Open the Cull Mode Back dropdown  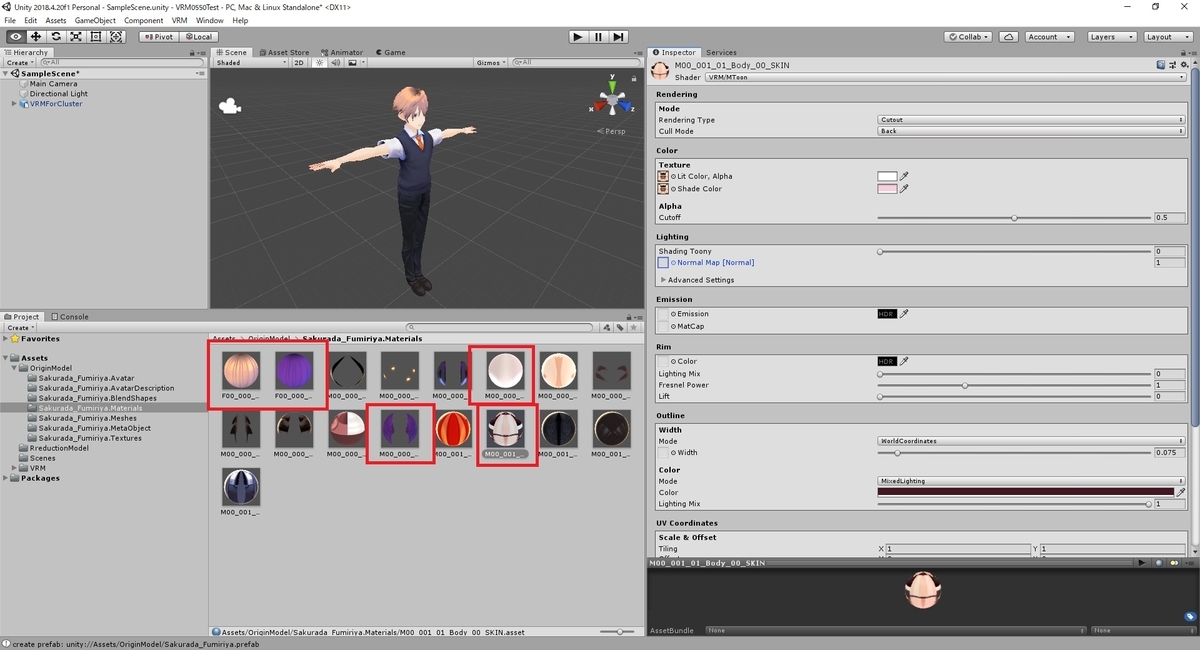click(1032, 131)
